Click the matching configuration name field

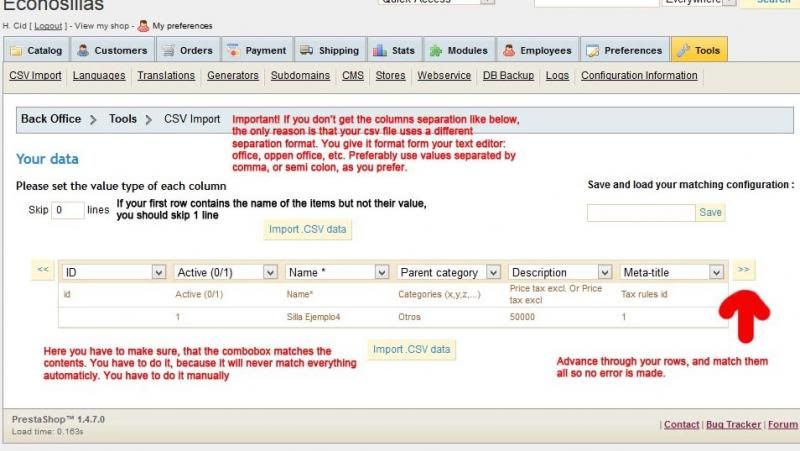[x=640, y=213]
